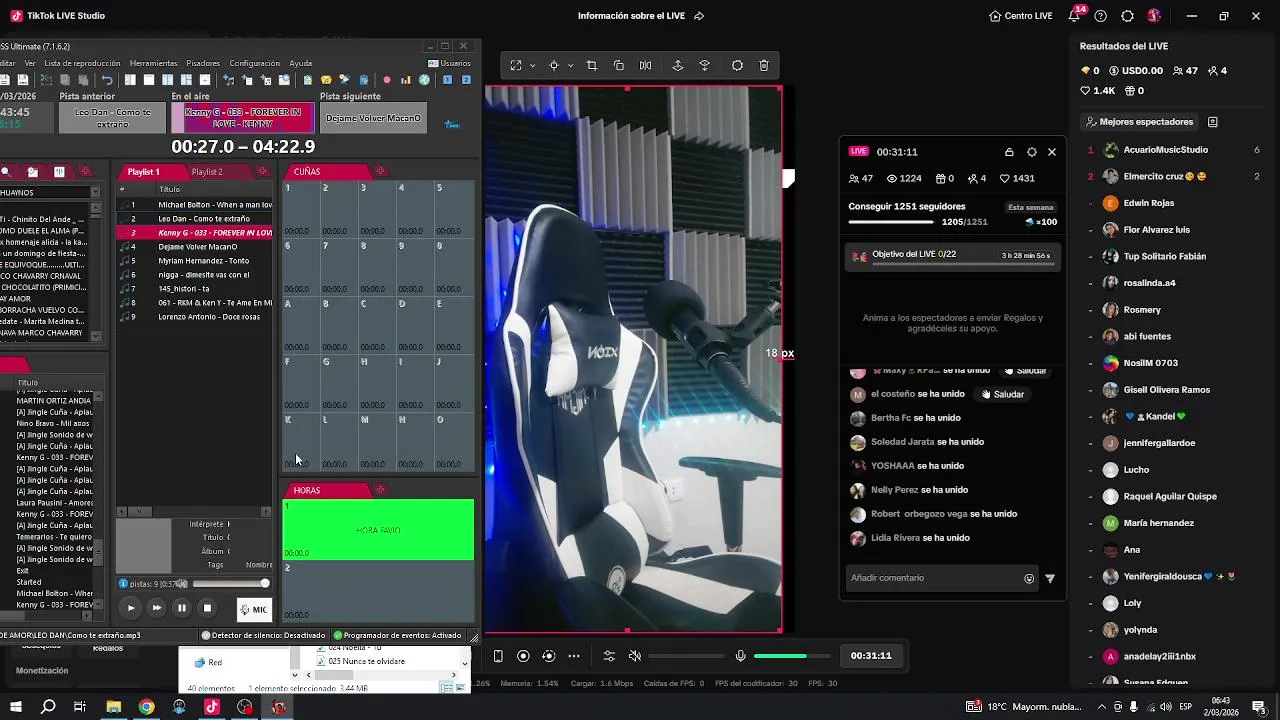Expand the fit-to-screen dropdown arrow

coord(532,65)
